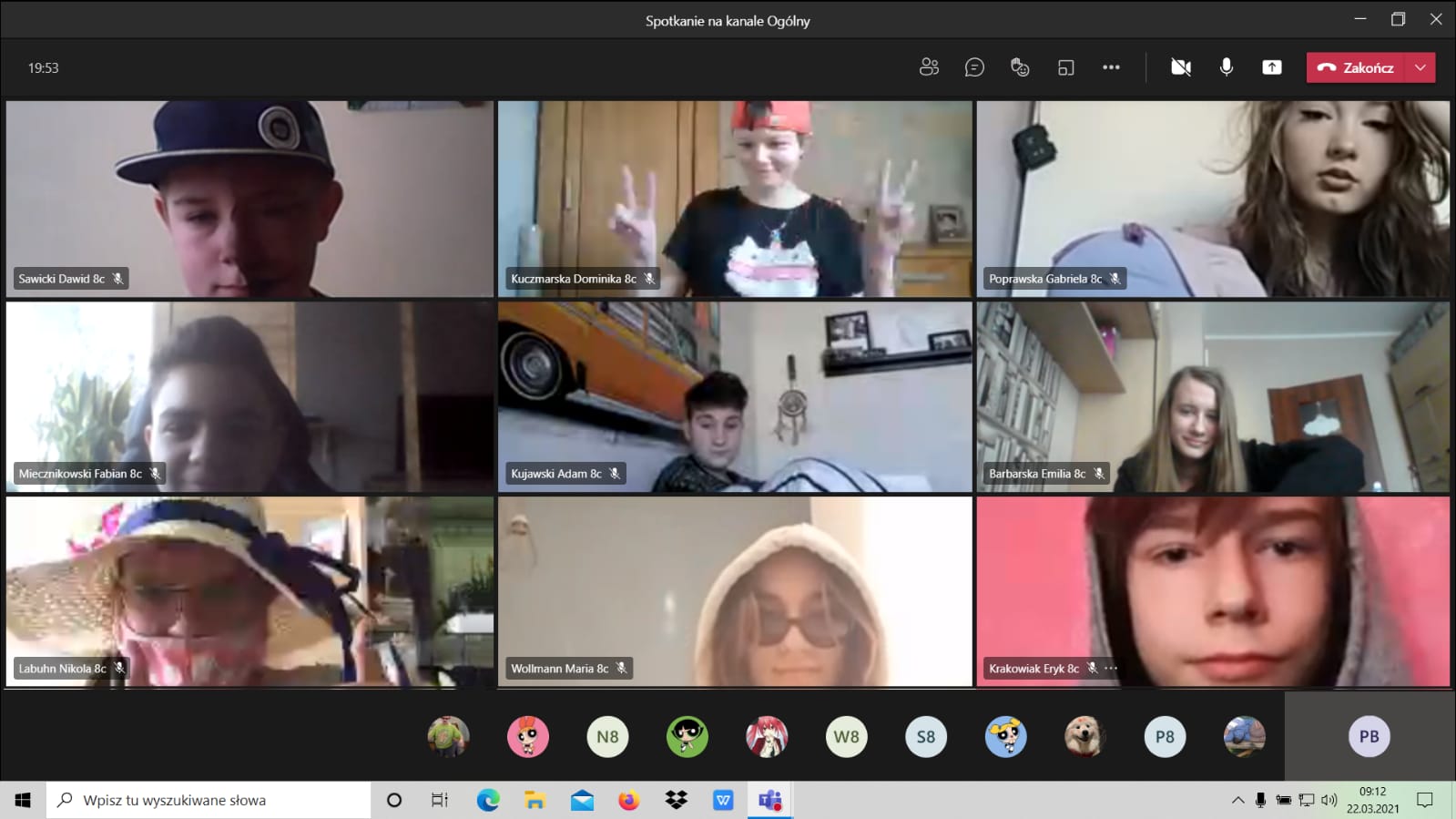Select the Bubbles blue cartoon avatar
The image size is (1456, 819).
(x=1005, y=736)
